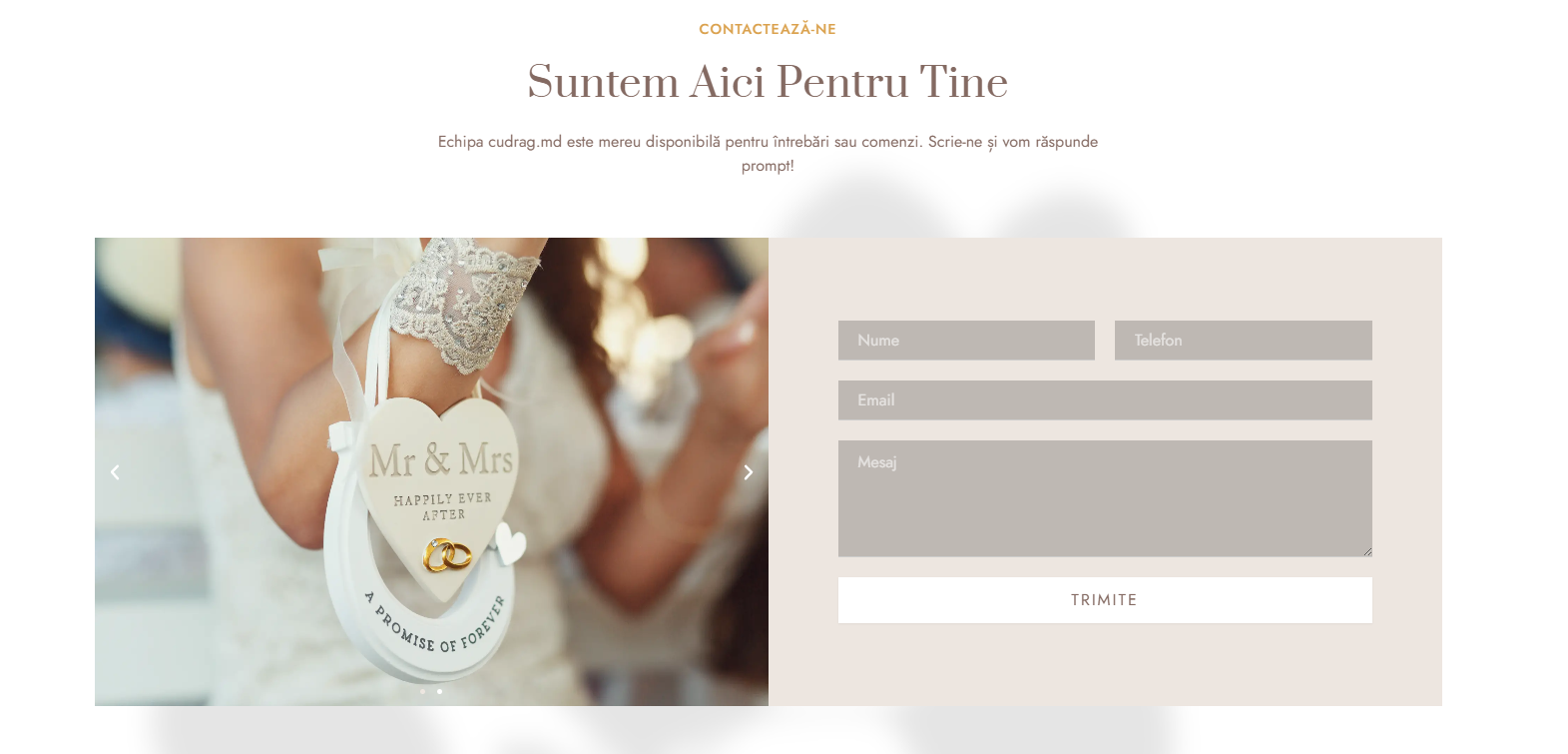Select the second carousel pagination dot

(x=439, y=691)
